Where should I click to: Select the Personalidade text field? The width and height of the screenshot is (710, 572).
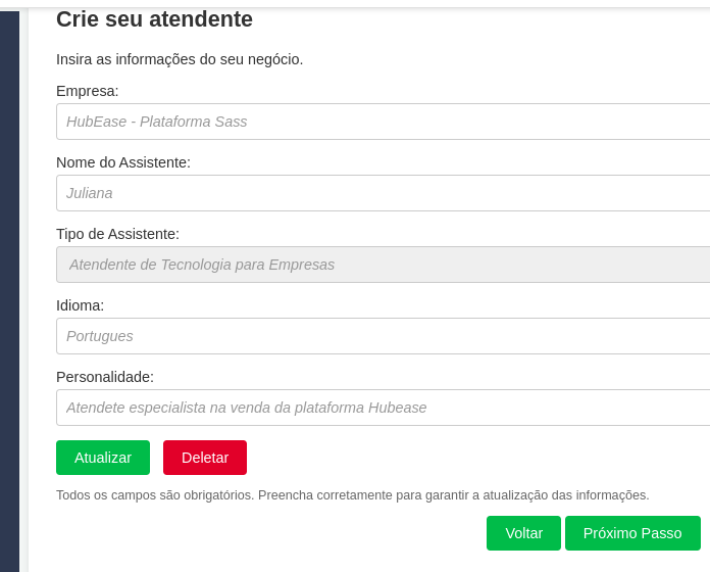pyautogui.click(x=380, y=408)
